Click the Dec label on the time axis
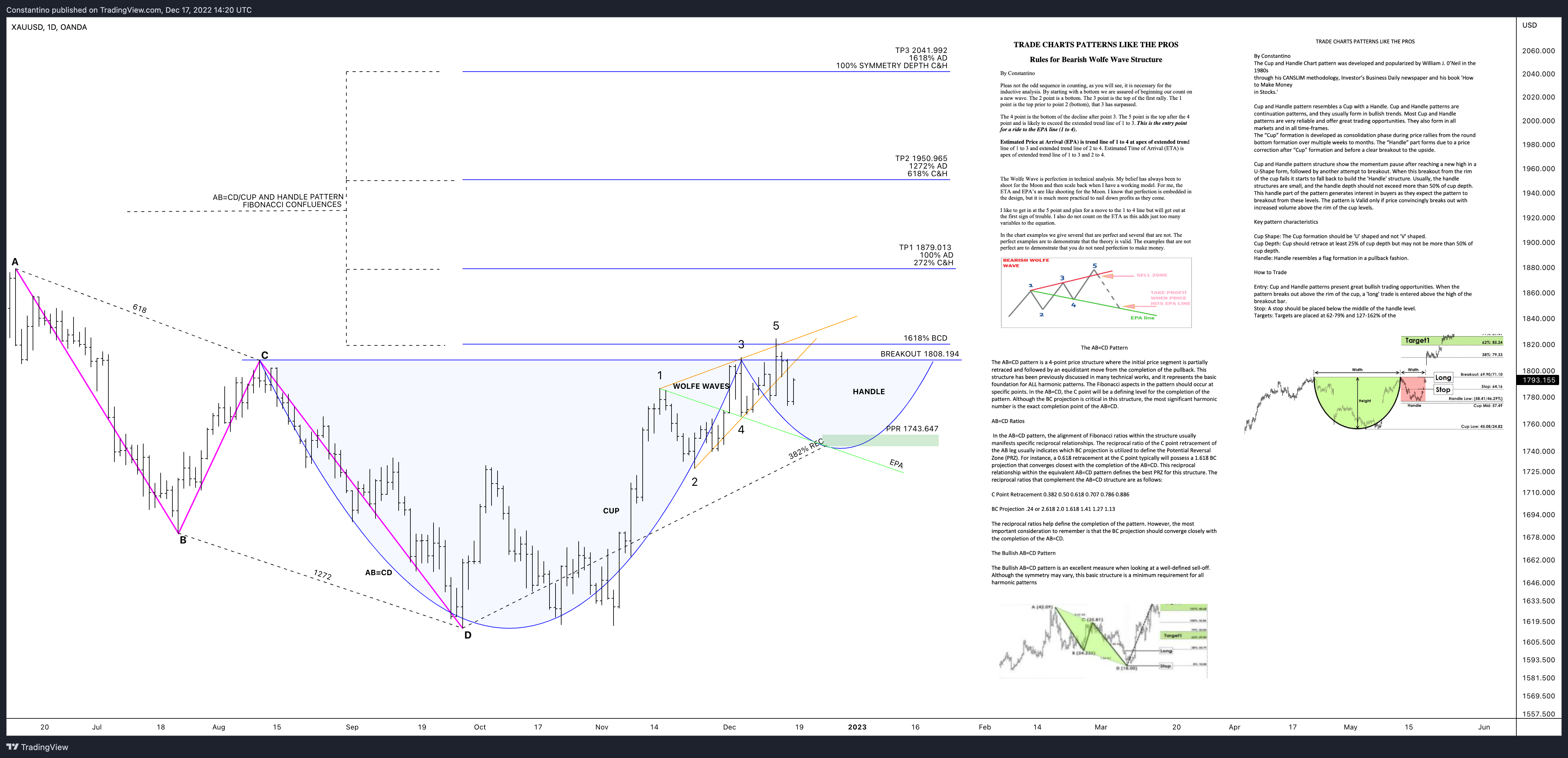 tap(729, 727)
